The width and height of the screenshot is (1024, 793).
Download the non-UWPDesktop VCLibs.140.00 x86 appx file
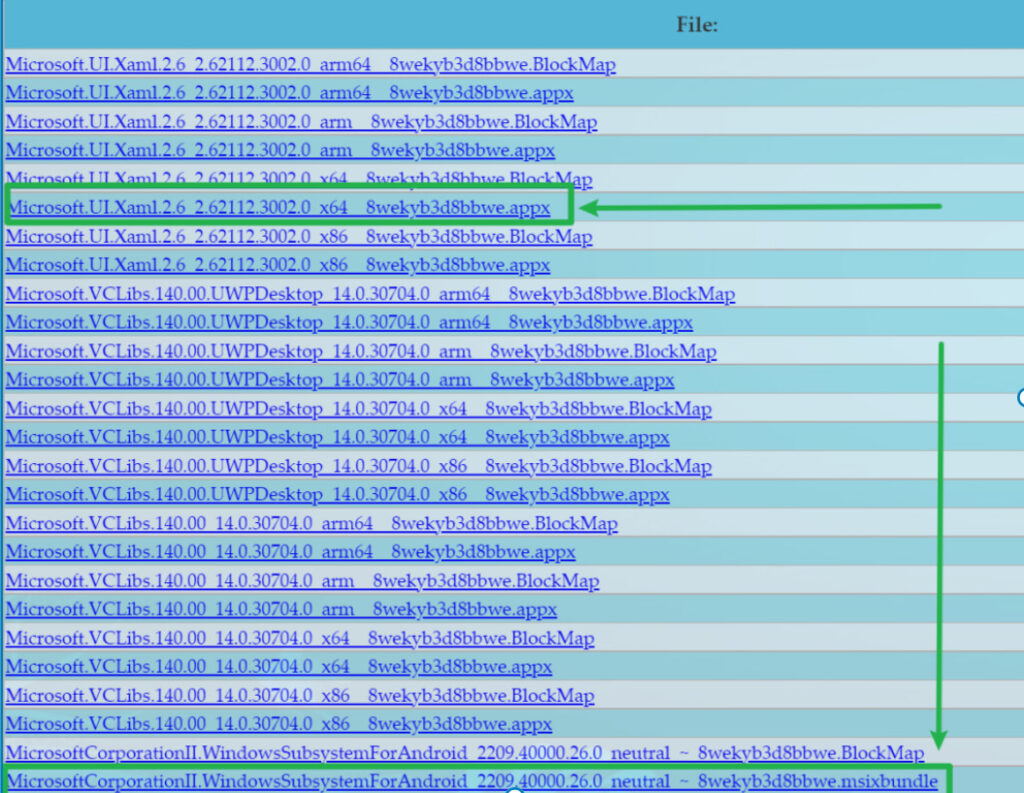tap(279, 724)
